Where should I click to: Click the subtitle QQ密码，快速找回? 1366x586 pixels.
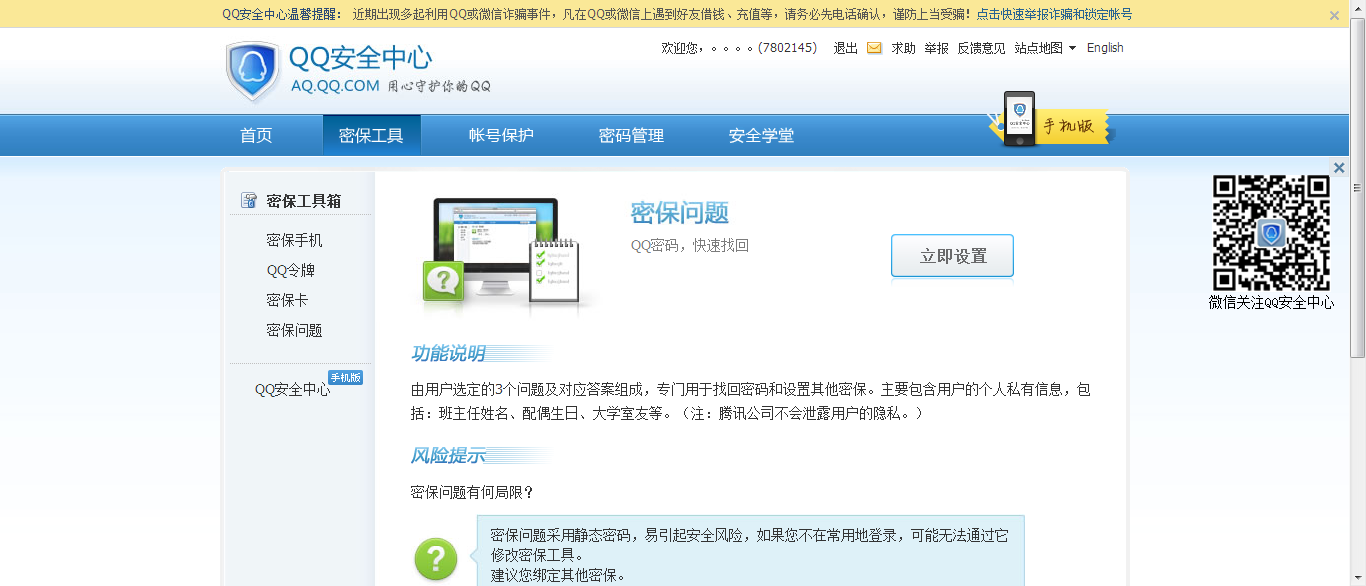[x=690, y=246]
